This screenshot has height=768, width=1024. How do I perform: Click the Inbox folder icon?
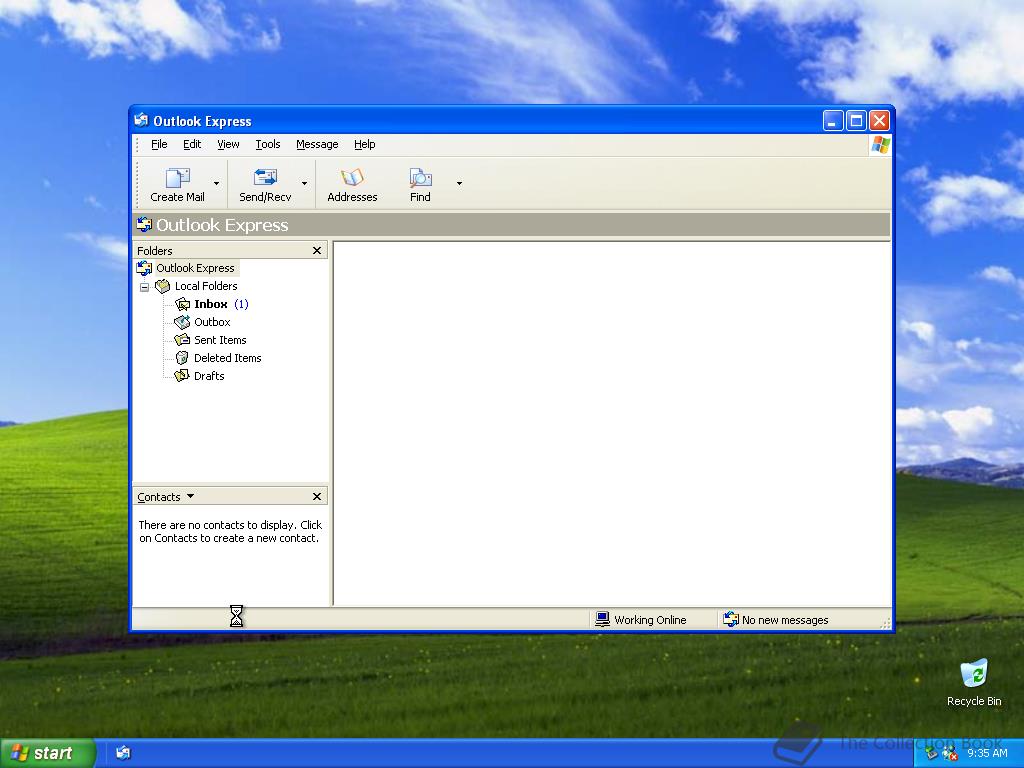(x=182, y=304)
